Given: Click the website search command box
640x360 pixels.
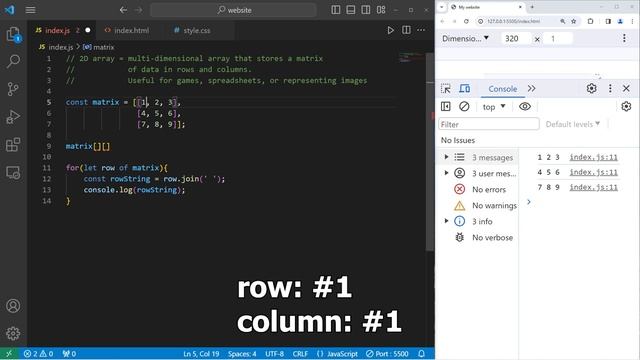Looking at the screenshot, I should (x=233, y=10).
